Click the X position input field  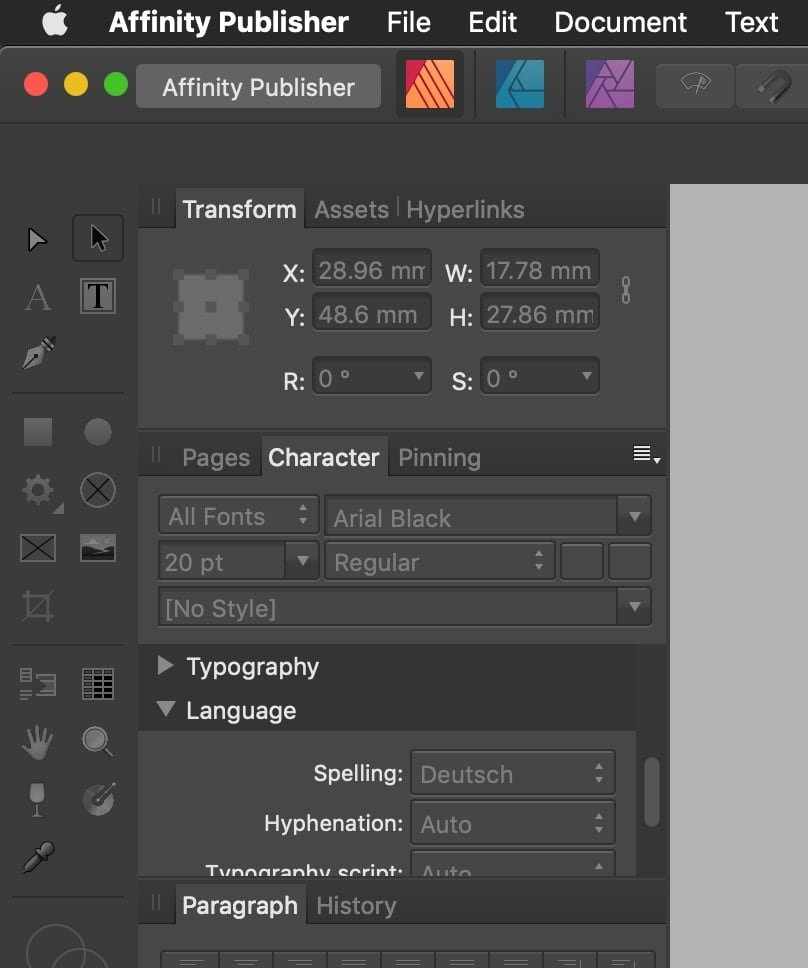pyautogui.click(x=372, y=270)
